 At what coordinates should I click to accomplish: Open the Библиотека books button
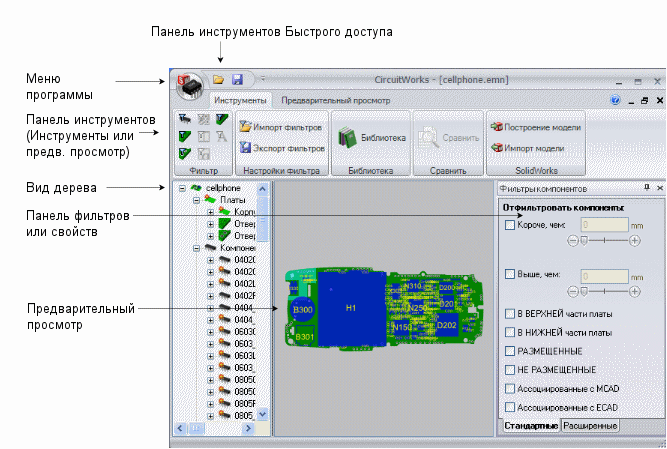[371, 138]
